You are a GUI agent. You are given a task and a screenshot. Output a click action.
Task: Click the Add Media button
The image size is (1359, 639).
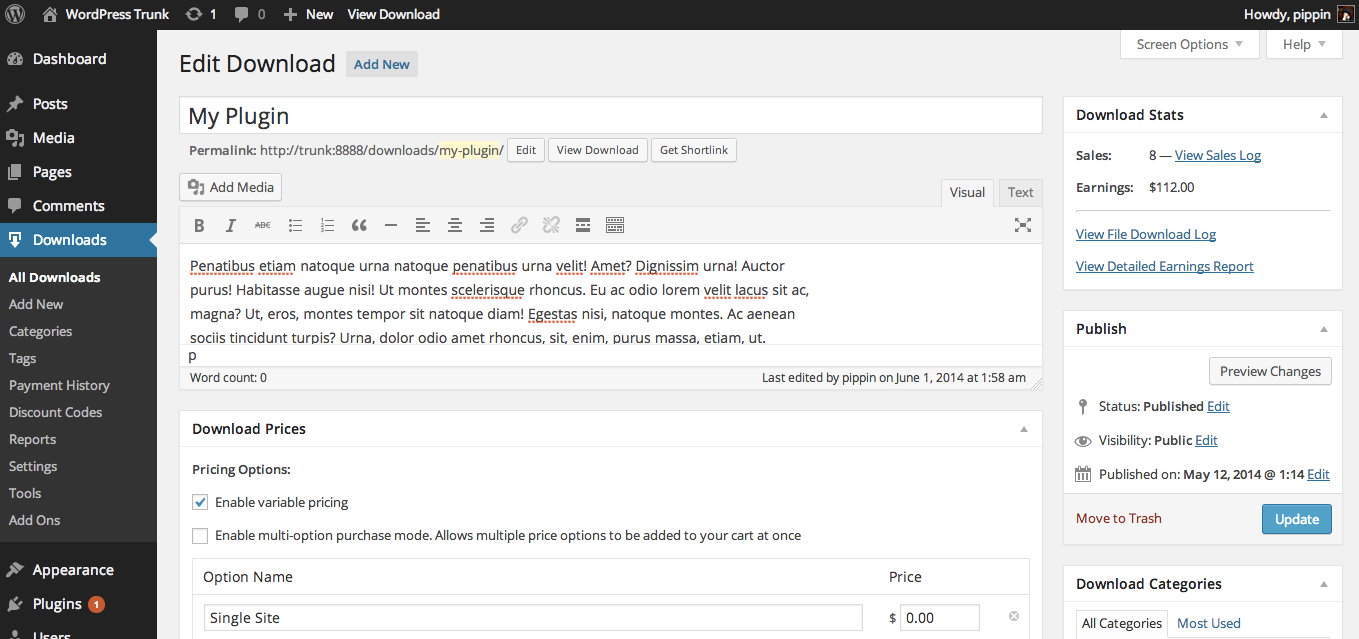pos(231,187)
